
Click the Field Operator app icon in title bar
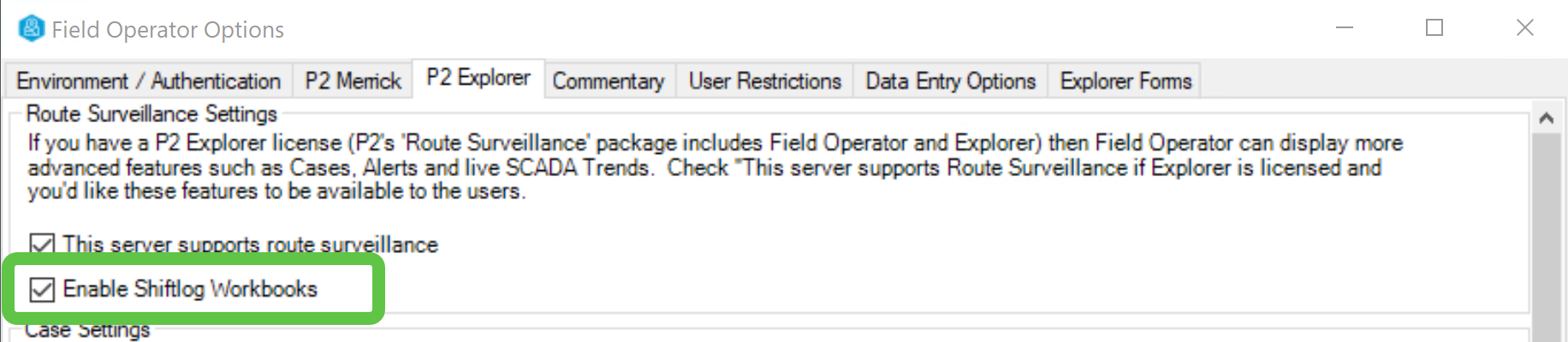point(31,28)
